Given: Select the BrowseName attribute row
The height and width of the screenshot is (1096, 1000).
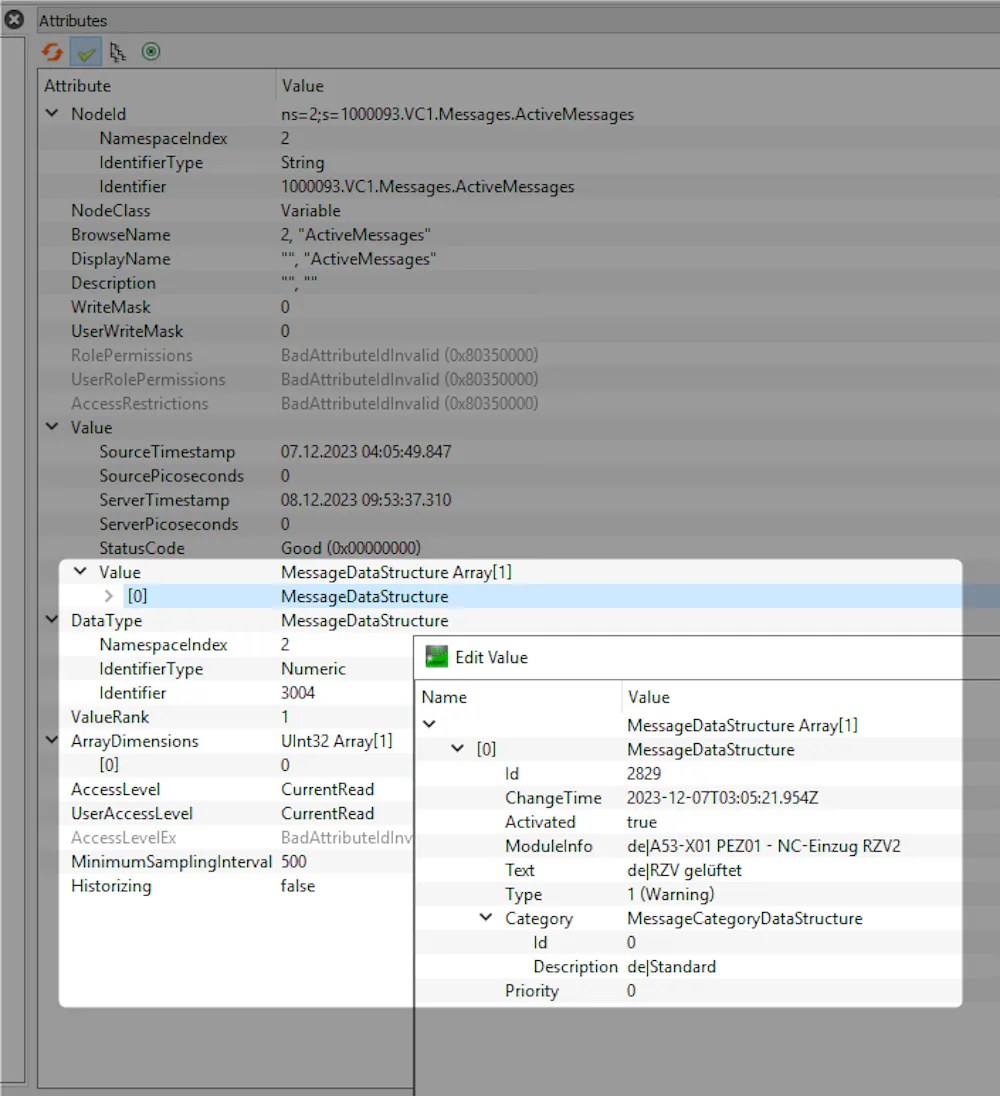Looking at the screenshot, I should [x=519, y=235].
